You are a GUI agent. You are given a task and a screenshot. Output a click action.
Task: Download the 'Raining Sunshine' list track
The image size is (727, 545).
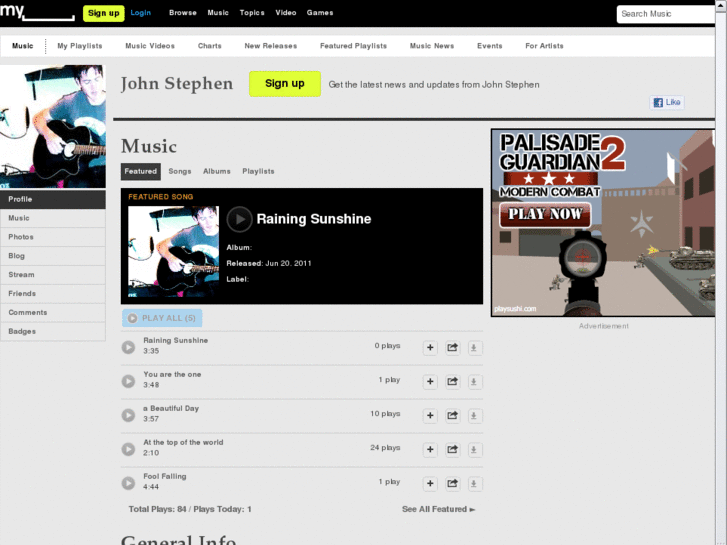[x=474, y=347]
